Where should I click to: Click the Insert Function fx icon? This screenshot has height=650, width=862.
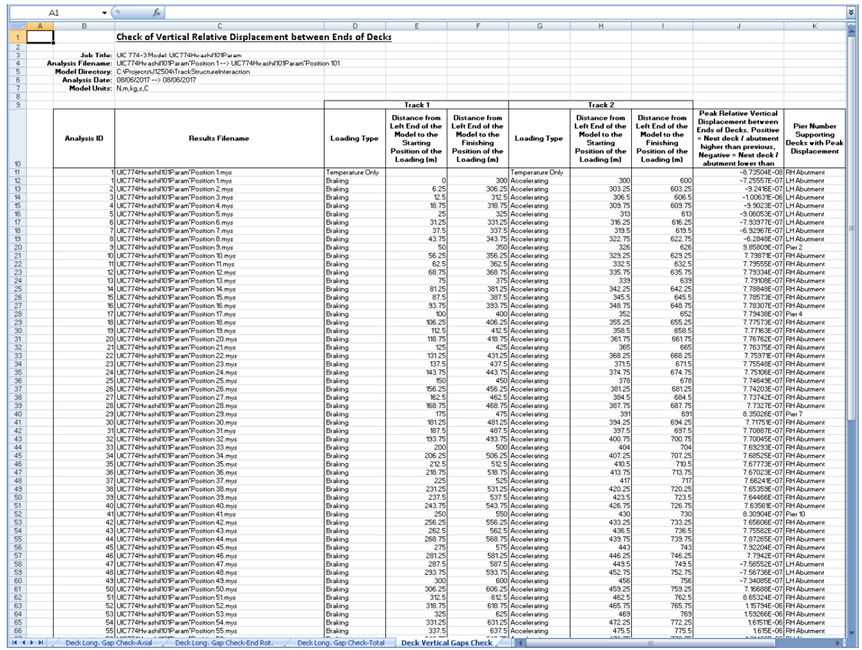pyautogui.click(x=156, y=12)
